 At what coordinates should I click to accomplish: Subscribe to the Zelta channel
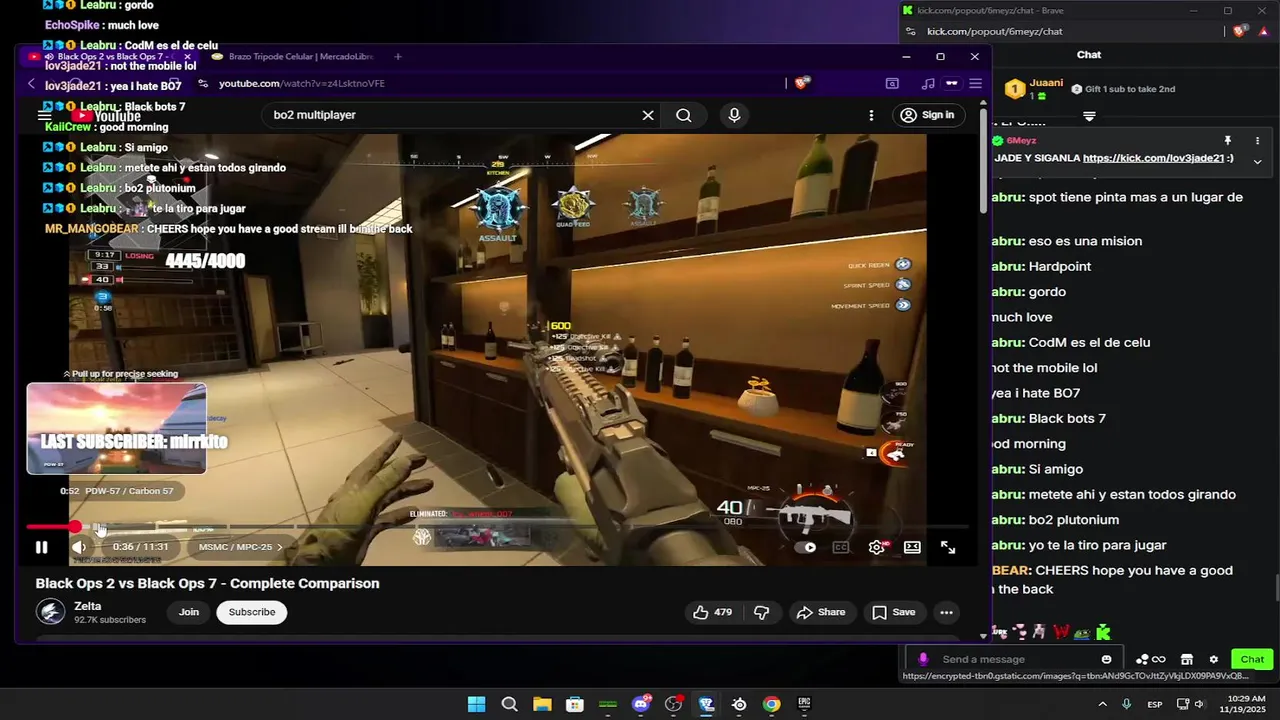click(252, 612)
